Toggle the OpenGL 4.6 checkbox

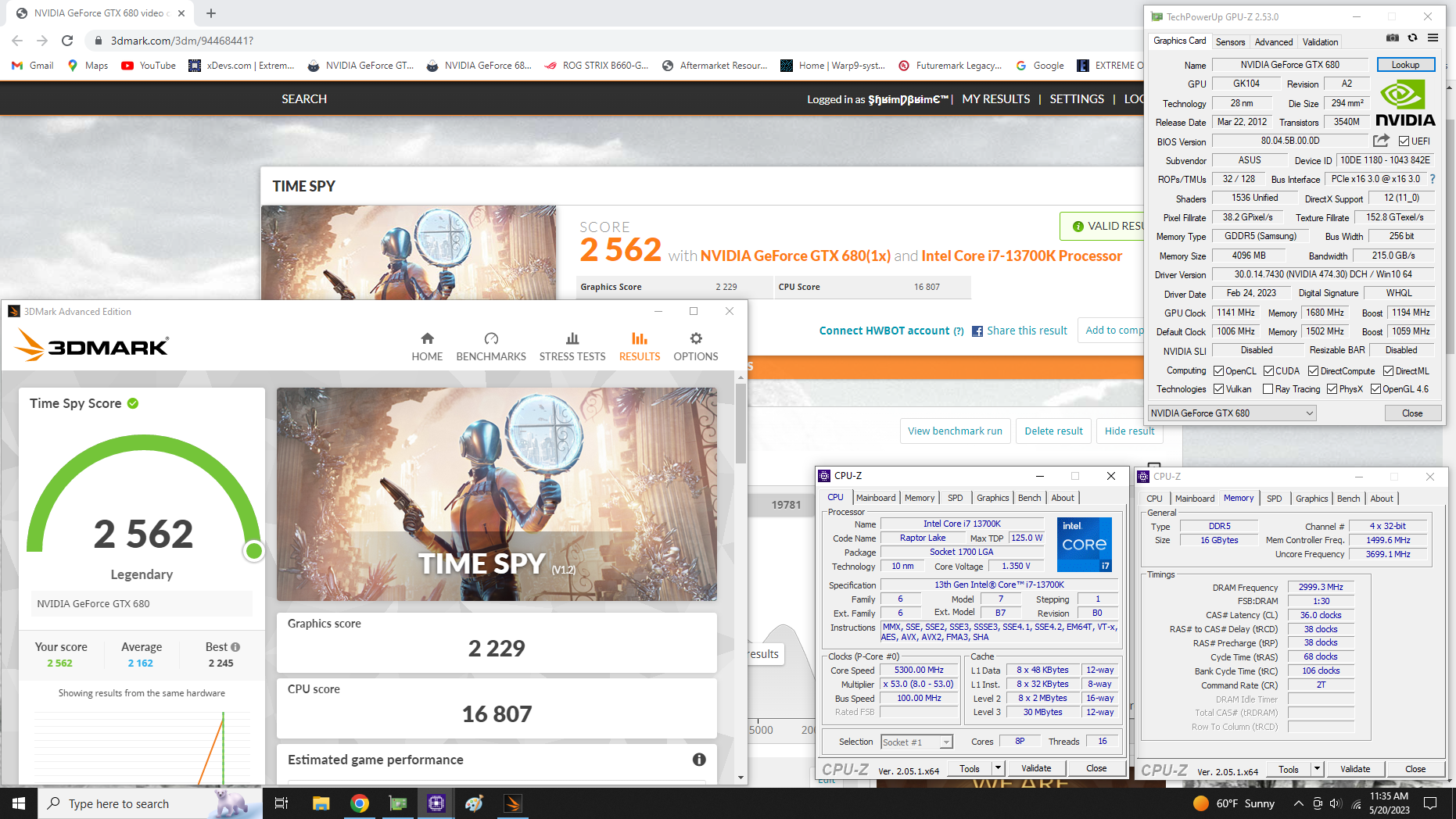pyautogui.click(x=1375, y=389)
